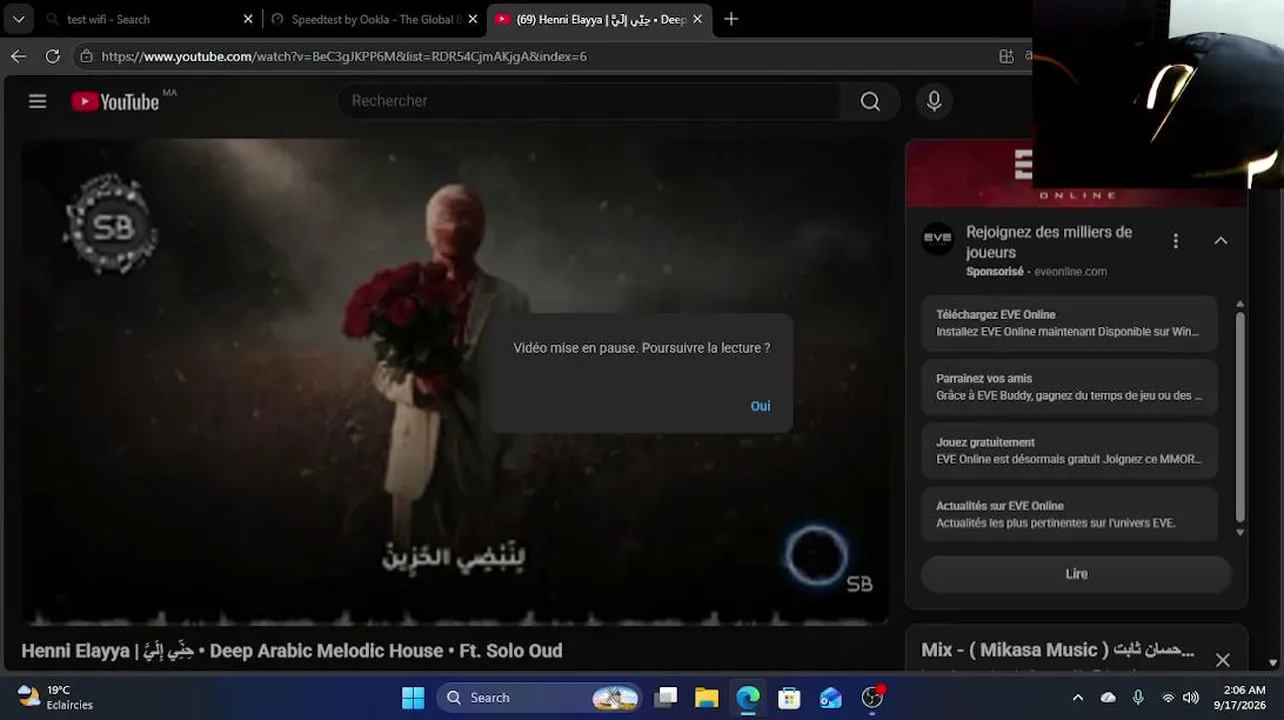Start voice search with the microphone icon
The width and height of the screenshot is (1284, 720).
(934, 101)
